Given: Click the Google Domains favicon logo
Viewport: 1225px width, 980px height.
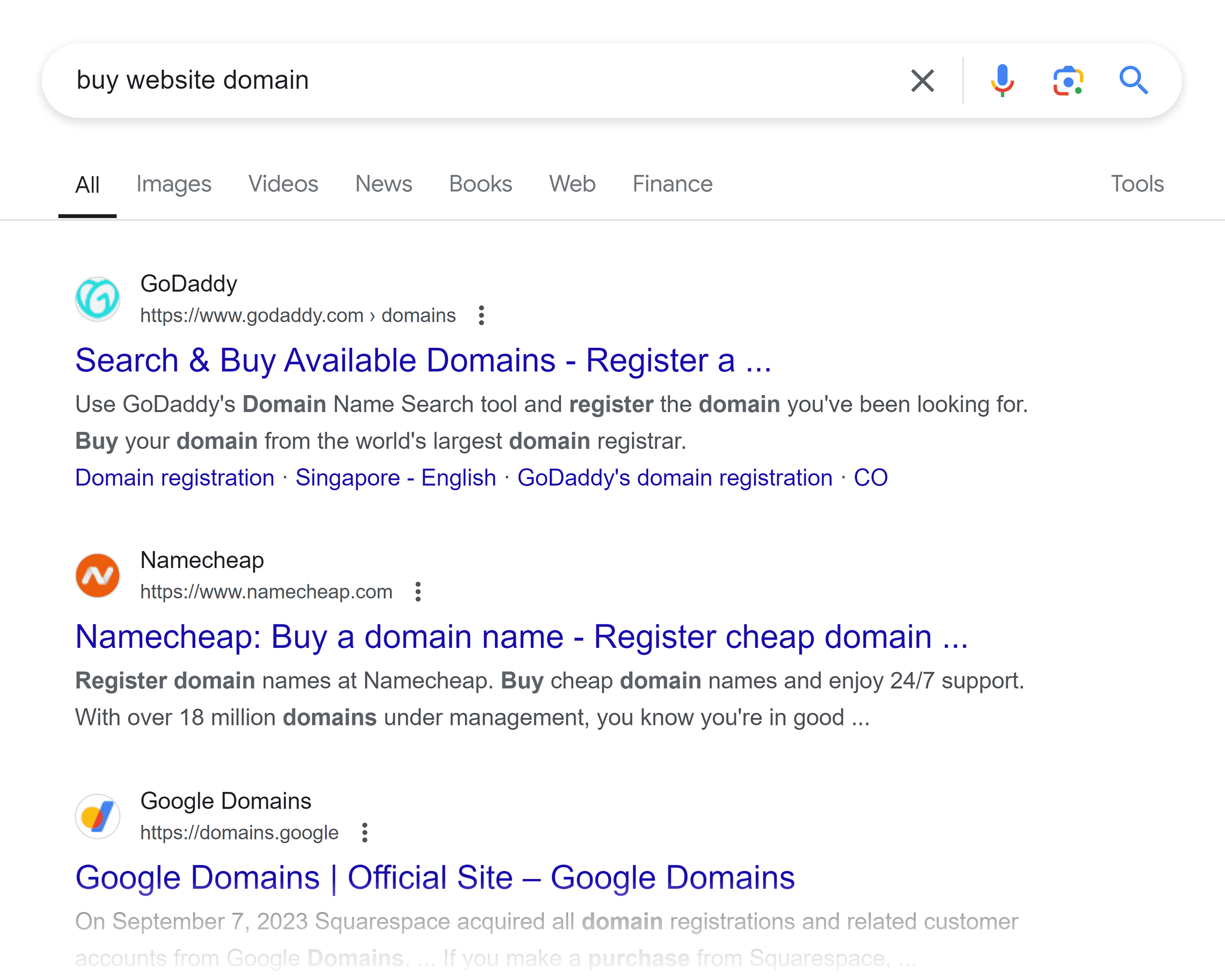Looking at the screenshot, I should [x=98, y=816].
